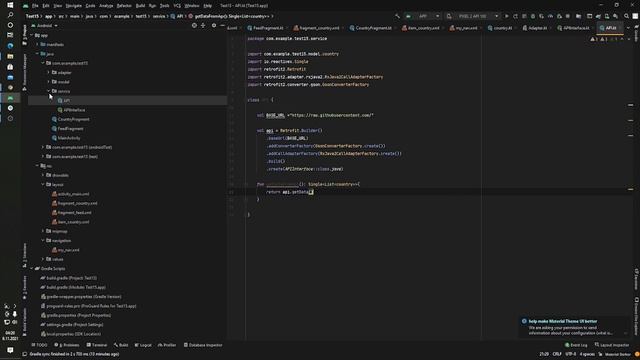Viewport: 640px width, 360px height.
Task: Open the Windows notification center icon
Action: coord(10,350)
